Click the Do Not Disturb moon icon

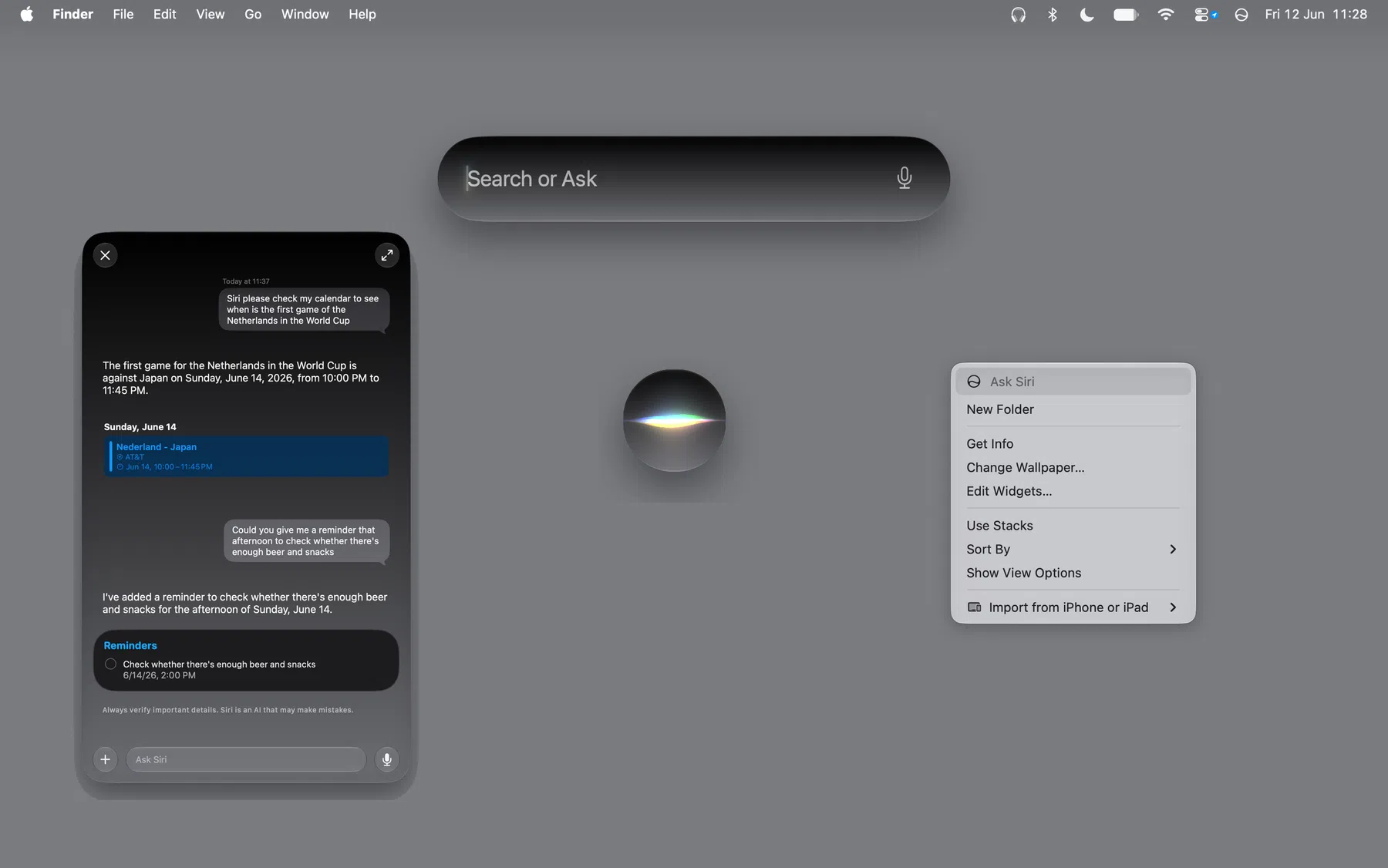(x=1086, y=15)
